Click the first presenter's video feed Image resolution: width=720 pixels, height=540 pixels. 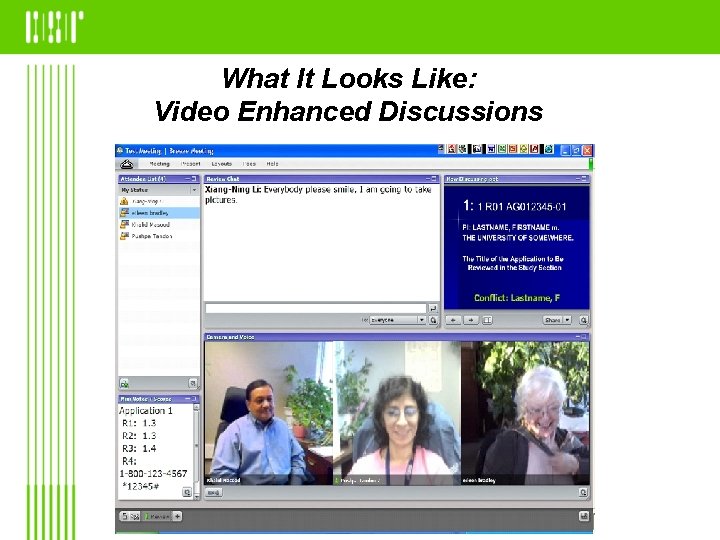click(x=269, y=413)
